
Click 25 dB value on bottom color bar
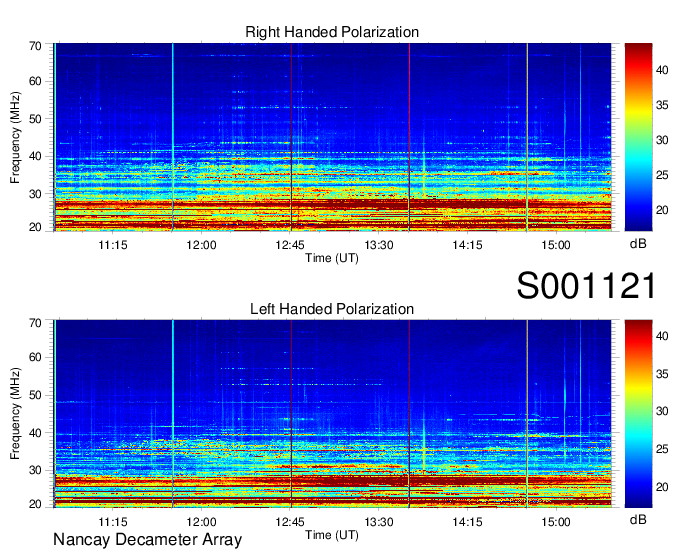(662, 449)
